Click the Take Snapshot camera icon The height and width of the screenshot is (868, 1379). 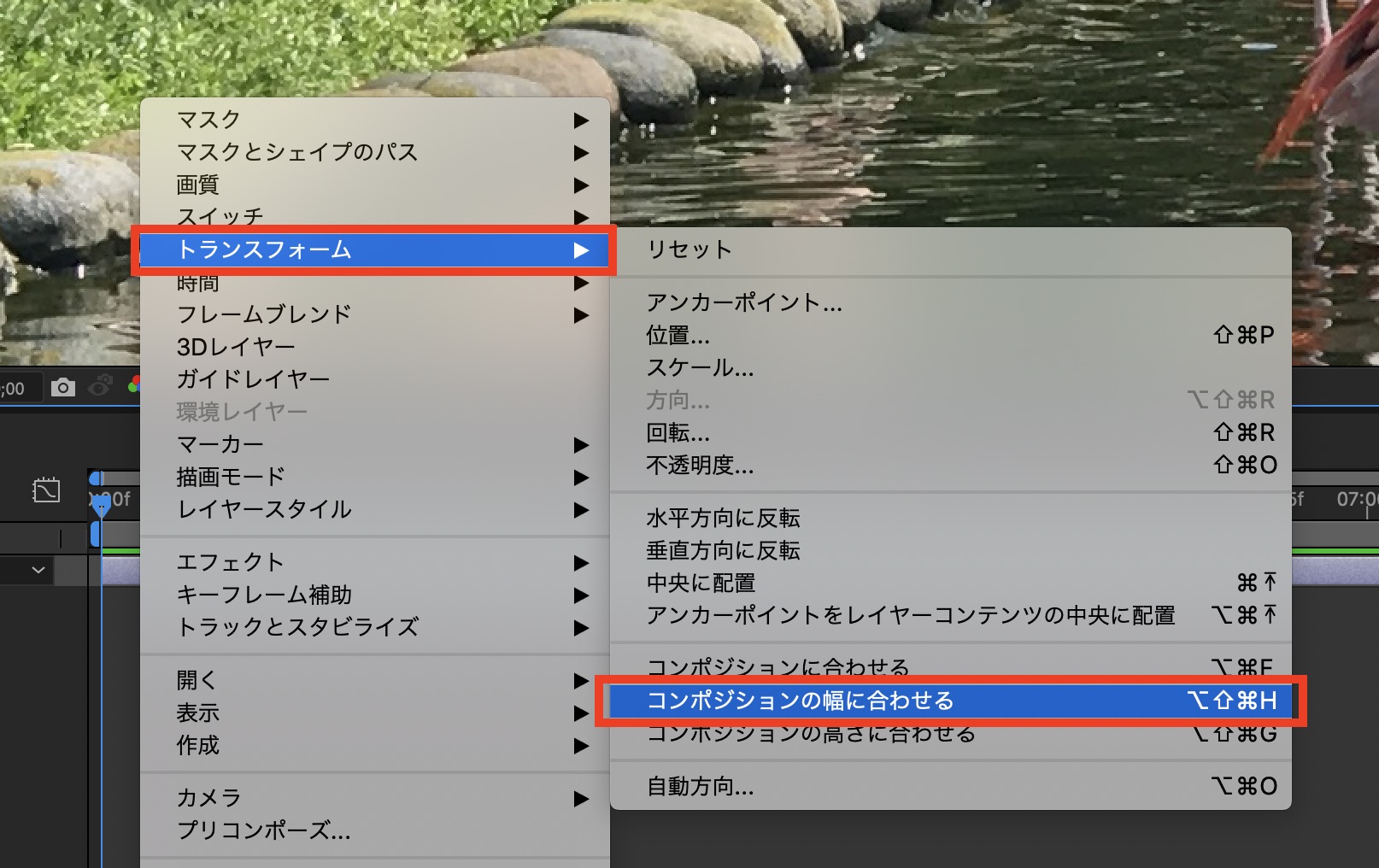tap(62, 388)
